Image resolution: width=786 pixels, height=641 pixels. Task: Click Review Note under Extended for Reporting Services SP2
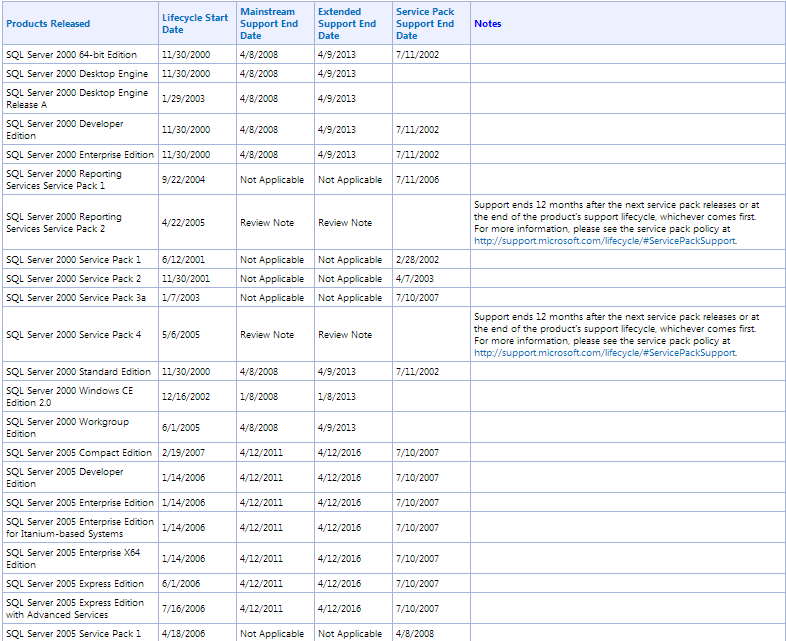click(345, 223)
